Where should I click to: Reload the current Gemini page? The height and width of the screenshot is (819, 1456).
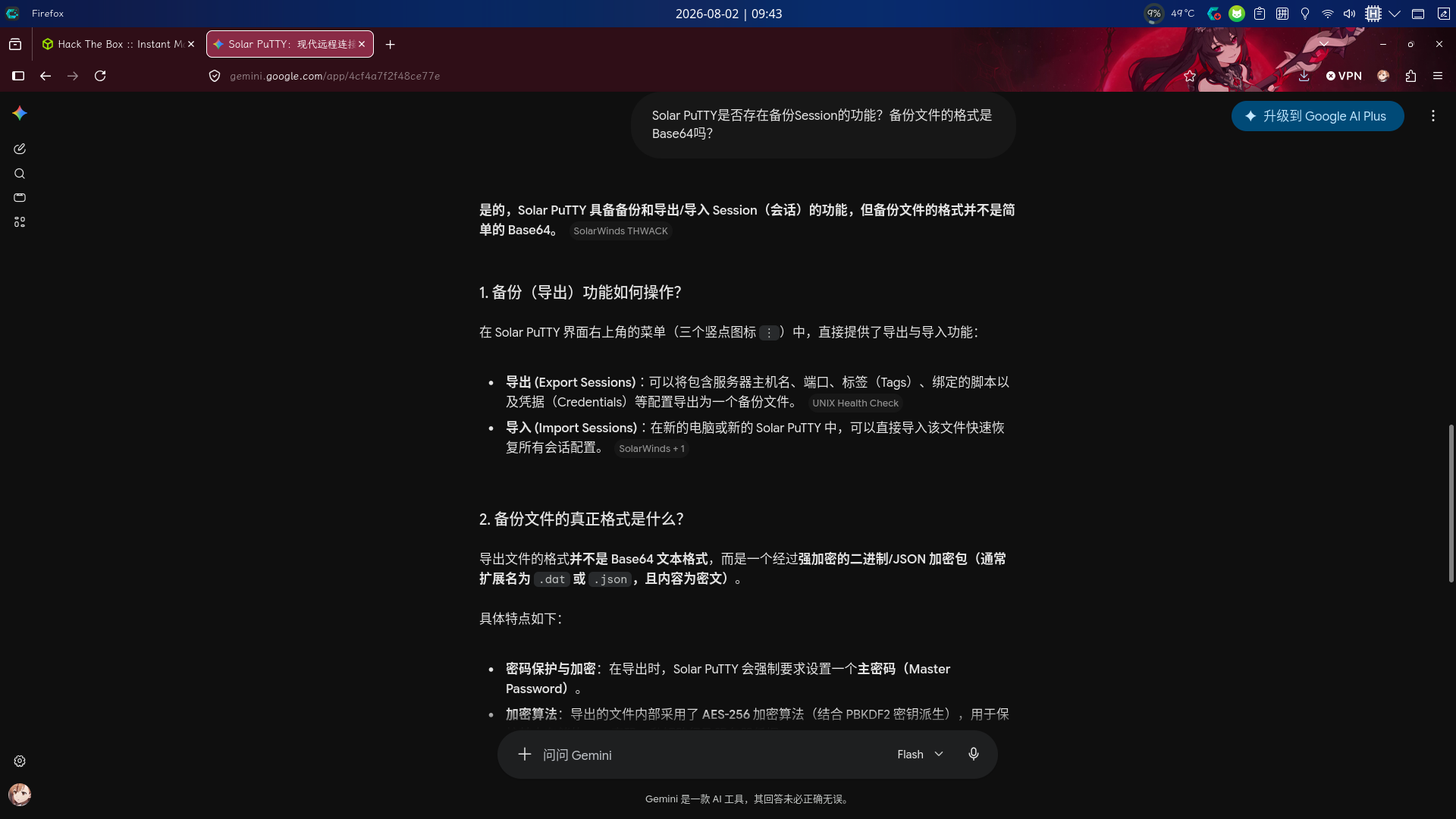(100, 76)
